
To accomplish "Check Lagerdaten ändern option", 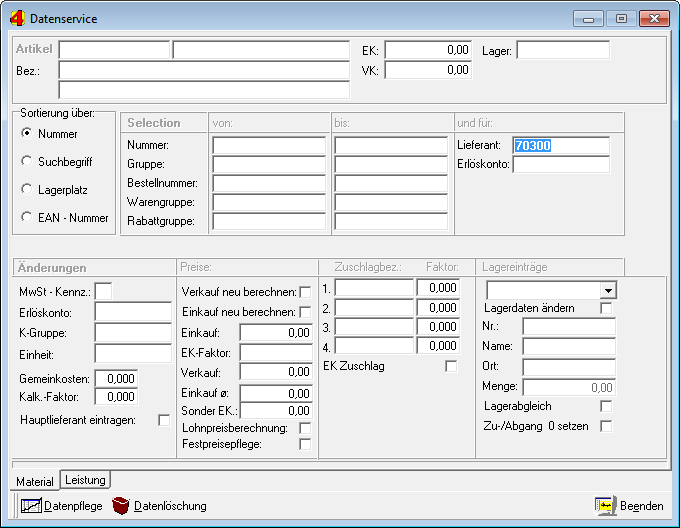I will (x=605, y=309).
